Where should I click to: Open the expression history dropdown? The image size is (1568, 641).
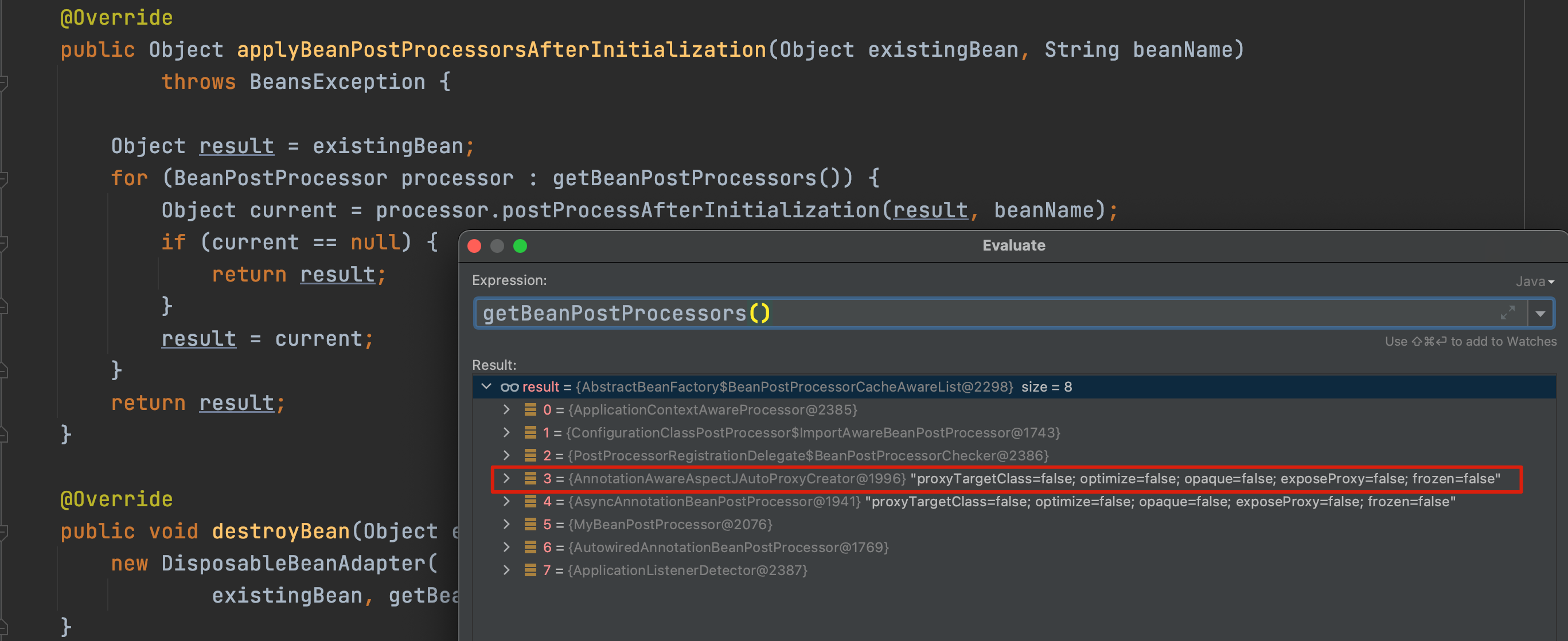[1540, 314]
